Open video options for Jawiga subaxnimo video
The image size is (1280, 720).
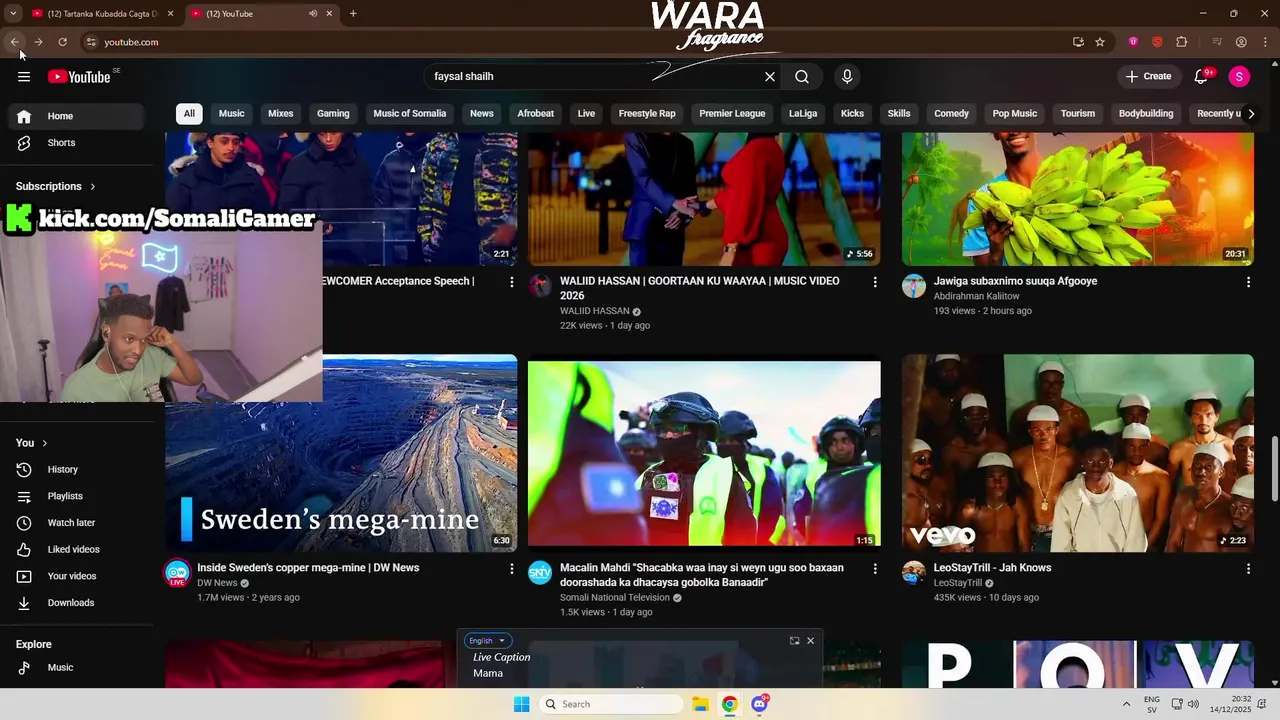coord(1248,283)
